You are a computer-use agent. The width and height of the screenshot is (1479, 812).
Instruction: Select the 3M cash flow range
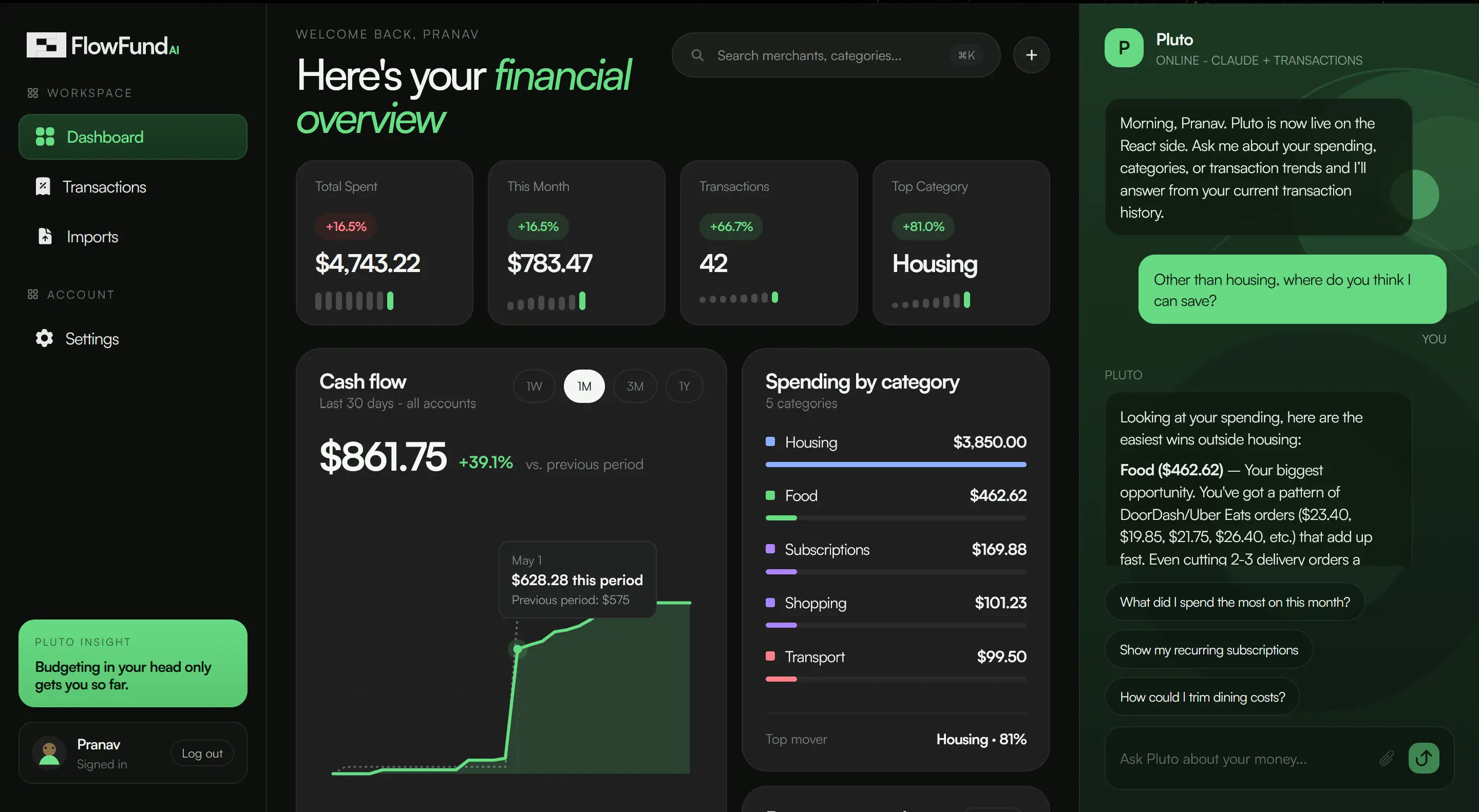click(634, 386)
